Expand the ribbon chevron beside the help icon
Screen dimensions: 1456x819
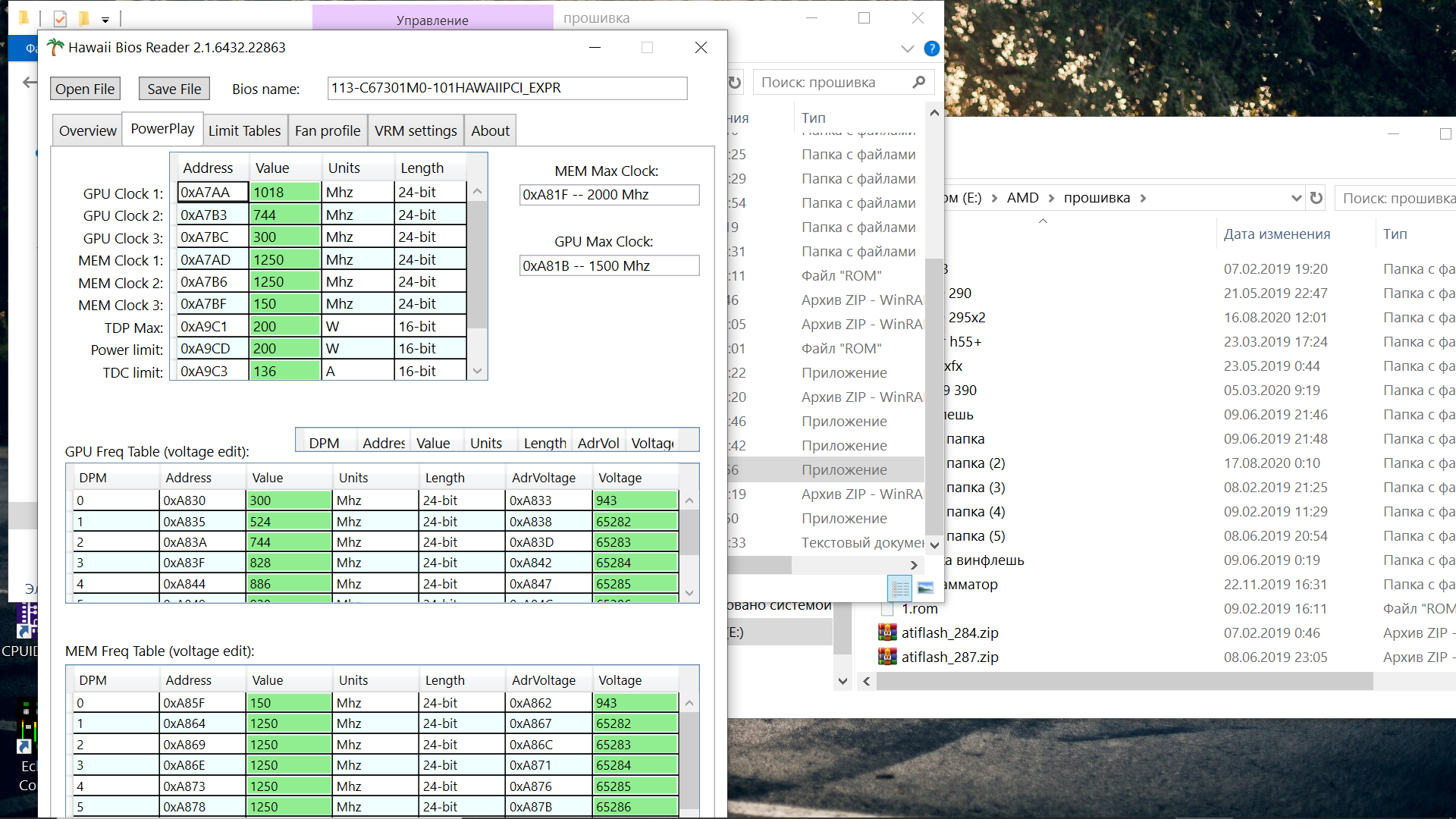click(x=908, y=49)
